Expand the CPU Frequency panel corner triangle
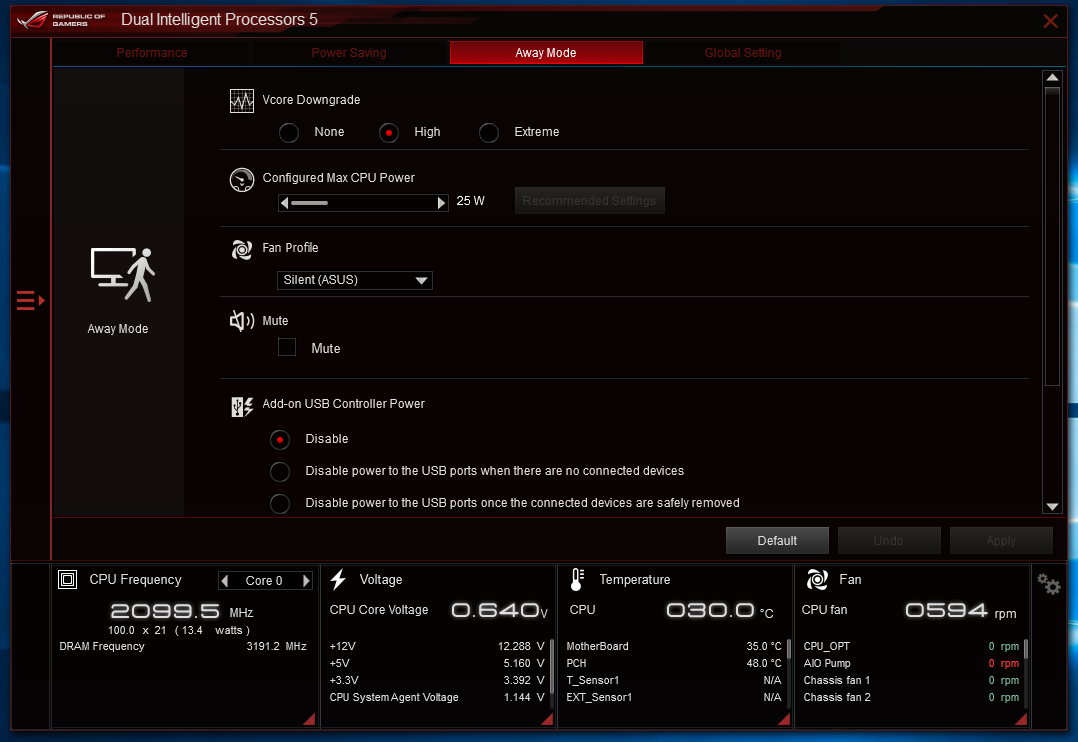 pos(309,719)
